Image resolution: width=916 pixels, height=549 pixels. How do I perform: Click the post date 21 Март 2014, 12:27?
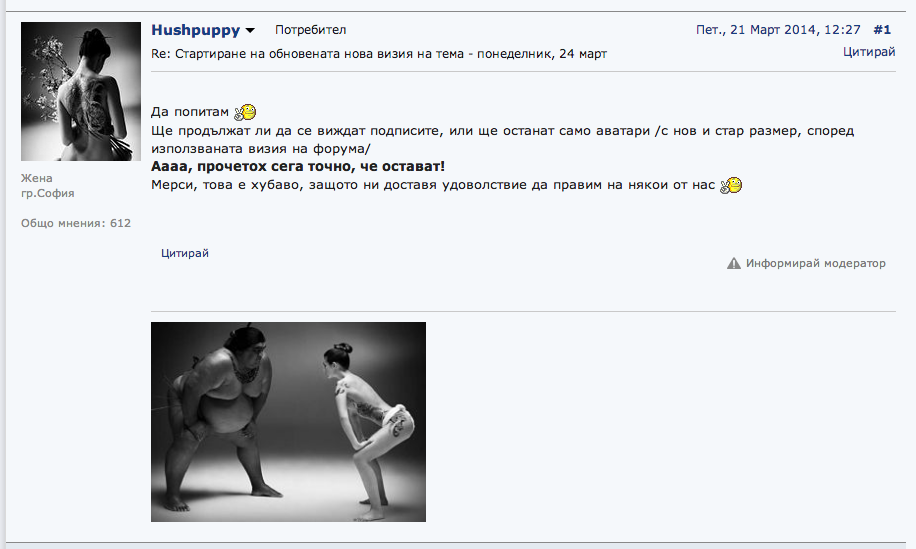coord(778,30)
